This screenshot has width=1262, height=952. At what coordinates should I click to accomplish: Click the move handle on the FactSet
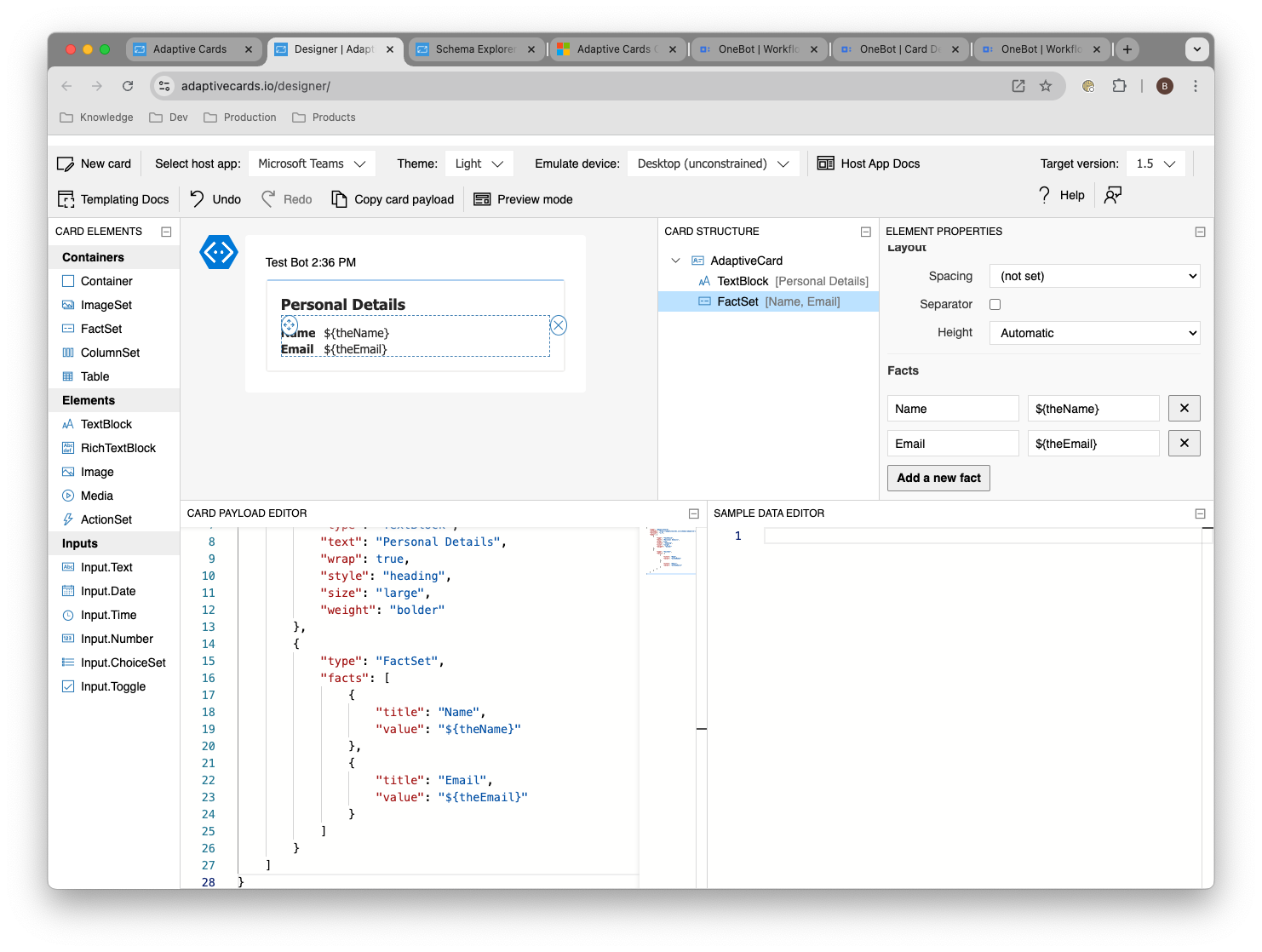[290, 324]
